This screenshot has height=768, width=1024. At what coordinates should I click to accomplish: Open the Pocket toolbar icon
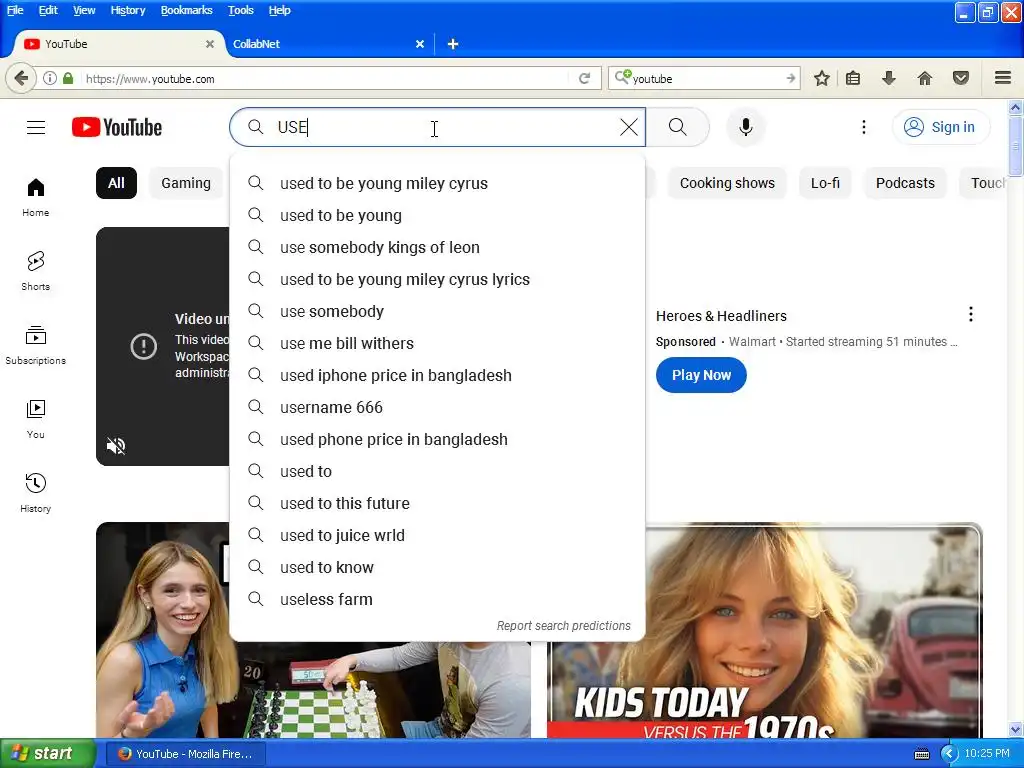(961, 78)
